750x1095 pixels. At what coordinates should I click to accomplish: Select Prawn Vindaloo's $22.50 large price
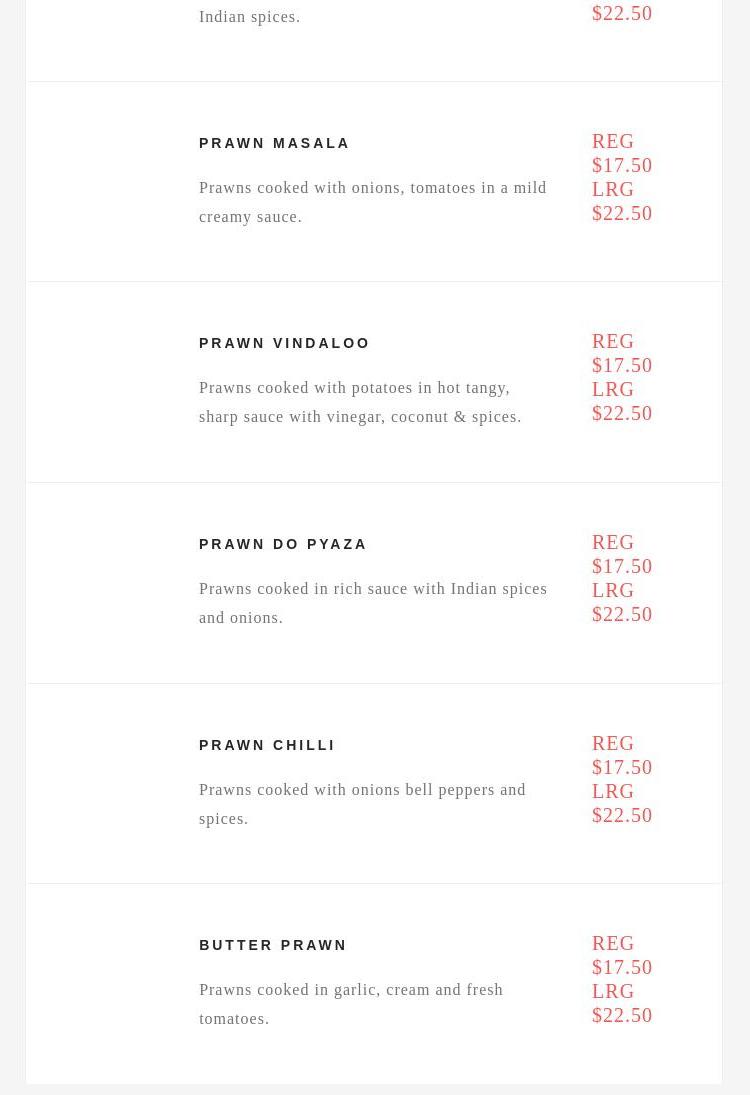tap(622, 413)
